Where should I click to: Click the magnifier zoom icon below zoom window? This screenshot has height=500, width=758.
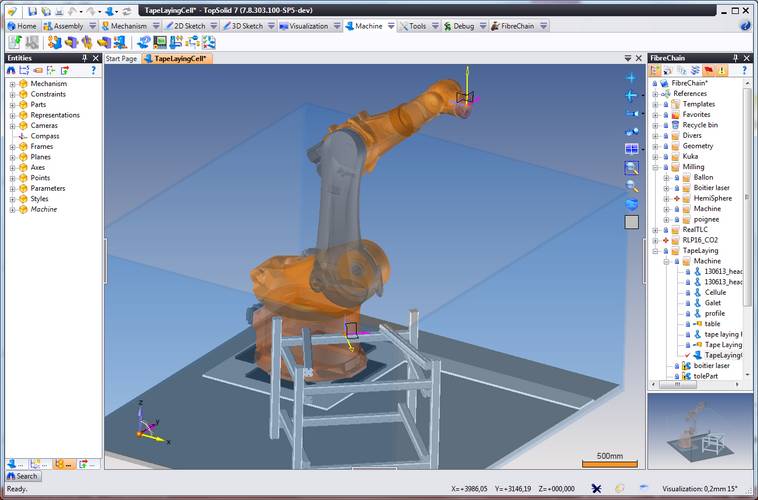tap(631, 186)
